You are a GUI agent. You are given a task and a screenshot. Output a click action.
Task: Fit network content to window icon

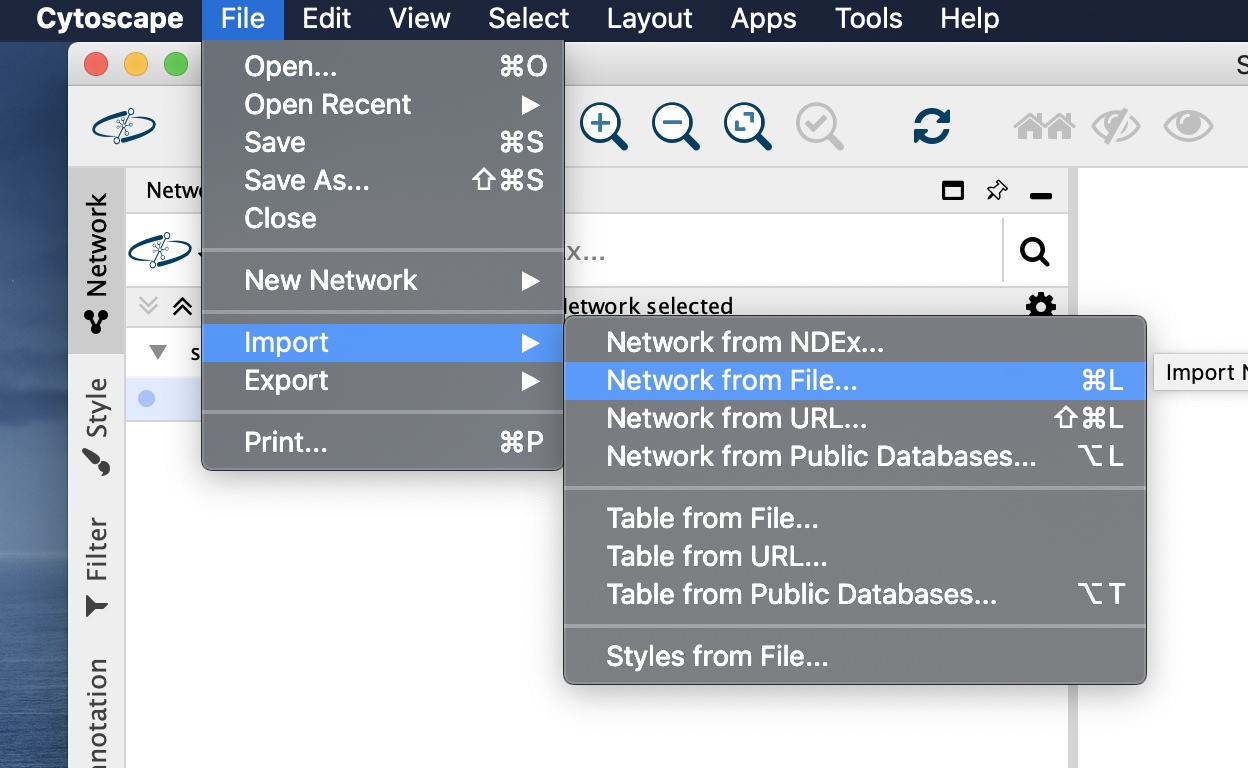747,126
